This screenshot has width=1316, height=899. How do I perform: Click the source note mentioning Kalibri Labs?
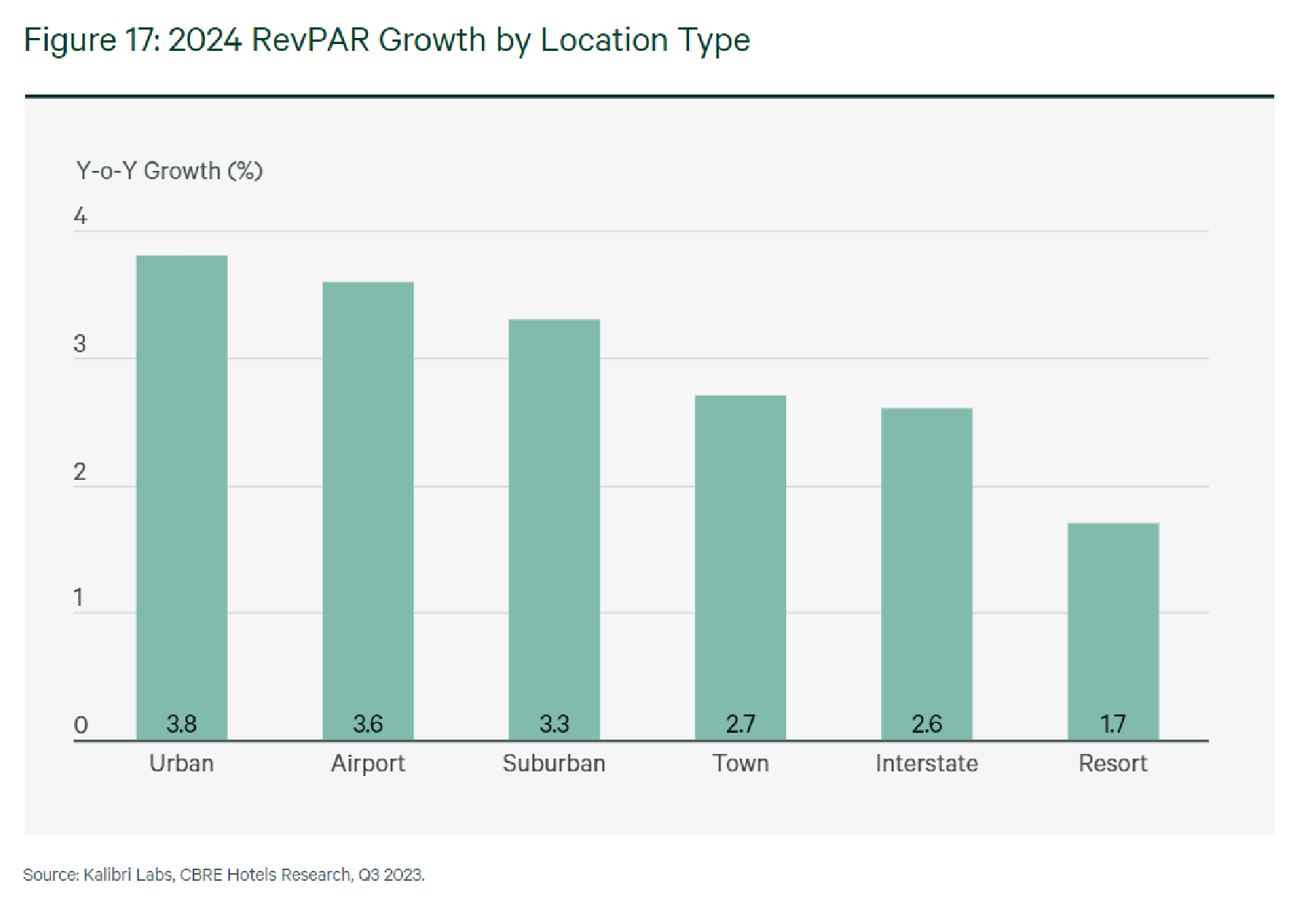click(x=224, y=875)
